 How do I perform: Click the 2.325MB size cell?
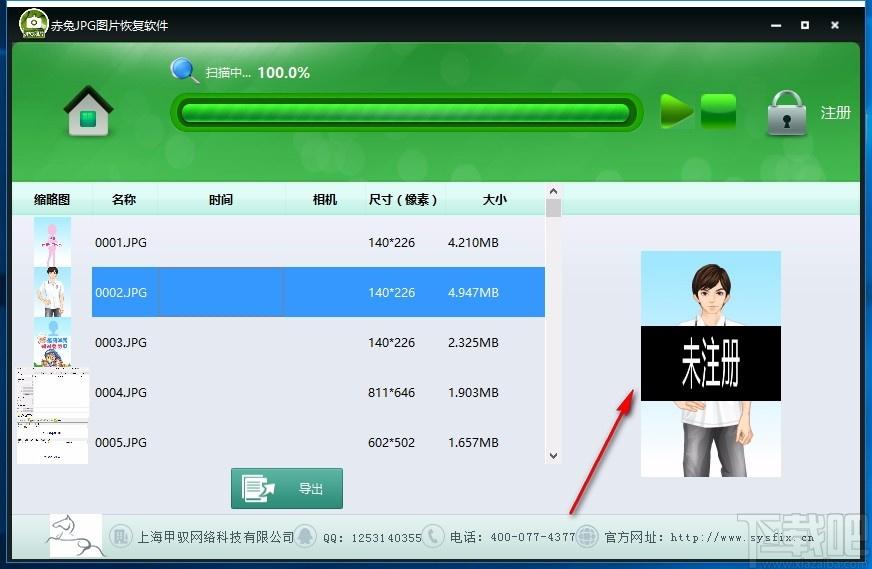point(473,343)
